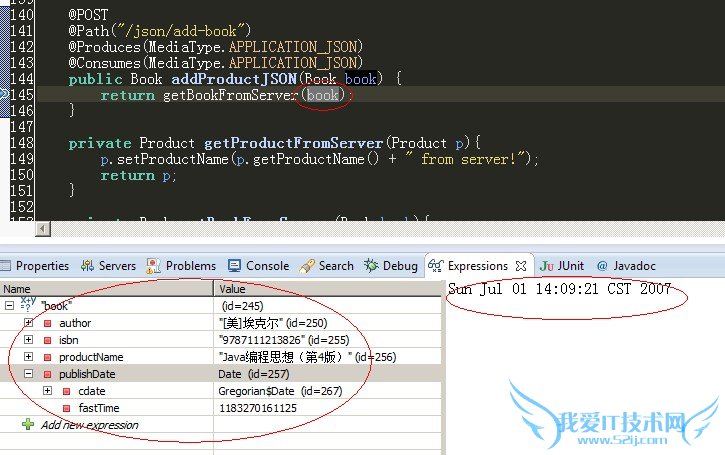
Task: Click the @POST annotation on line 140
Action: pyautogui.click(x=88, y=15)
